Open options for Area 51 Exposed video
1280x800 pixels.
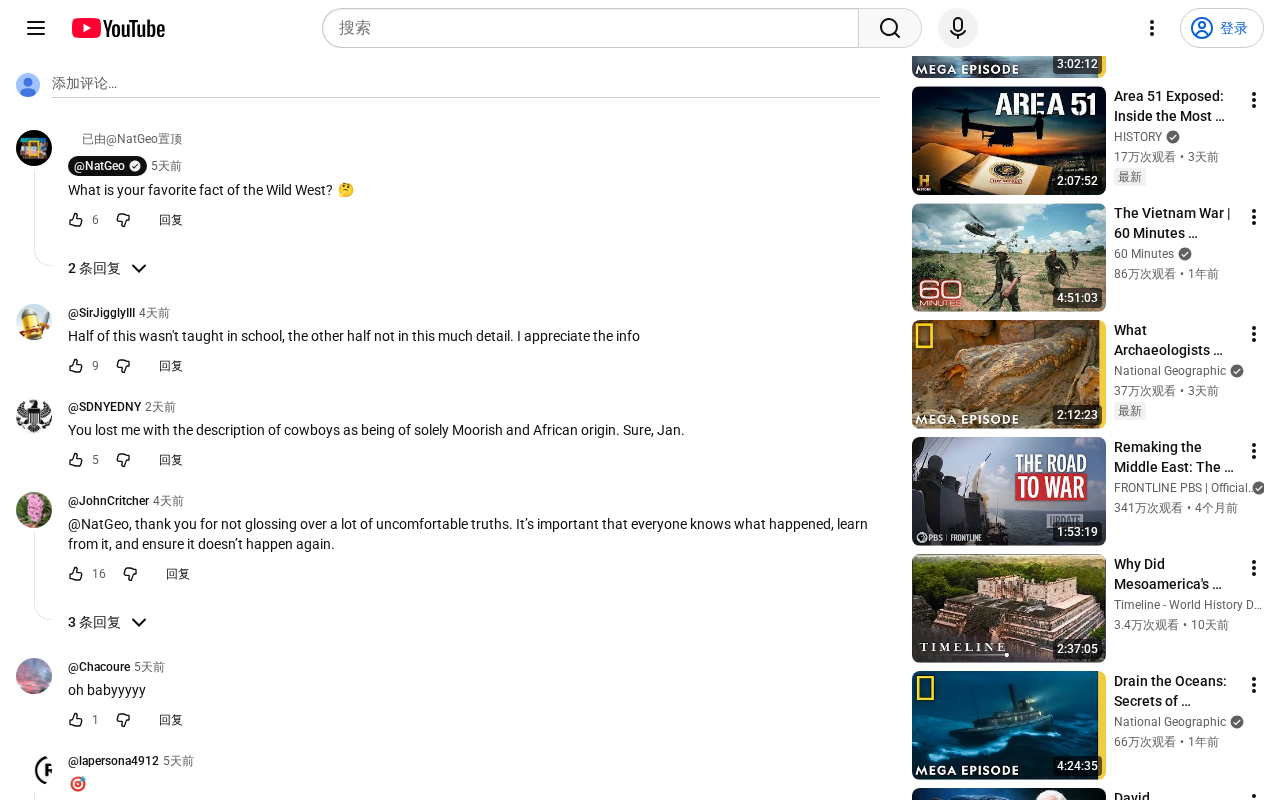coord(1254,100)
